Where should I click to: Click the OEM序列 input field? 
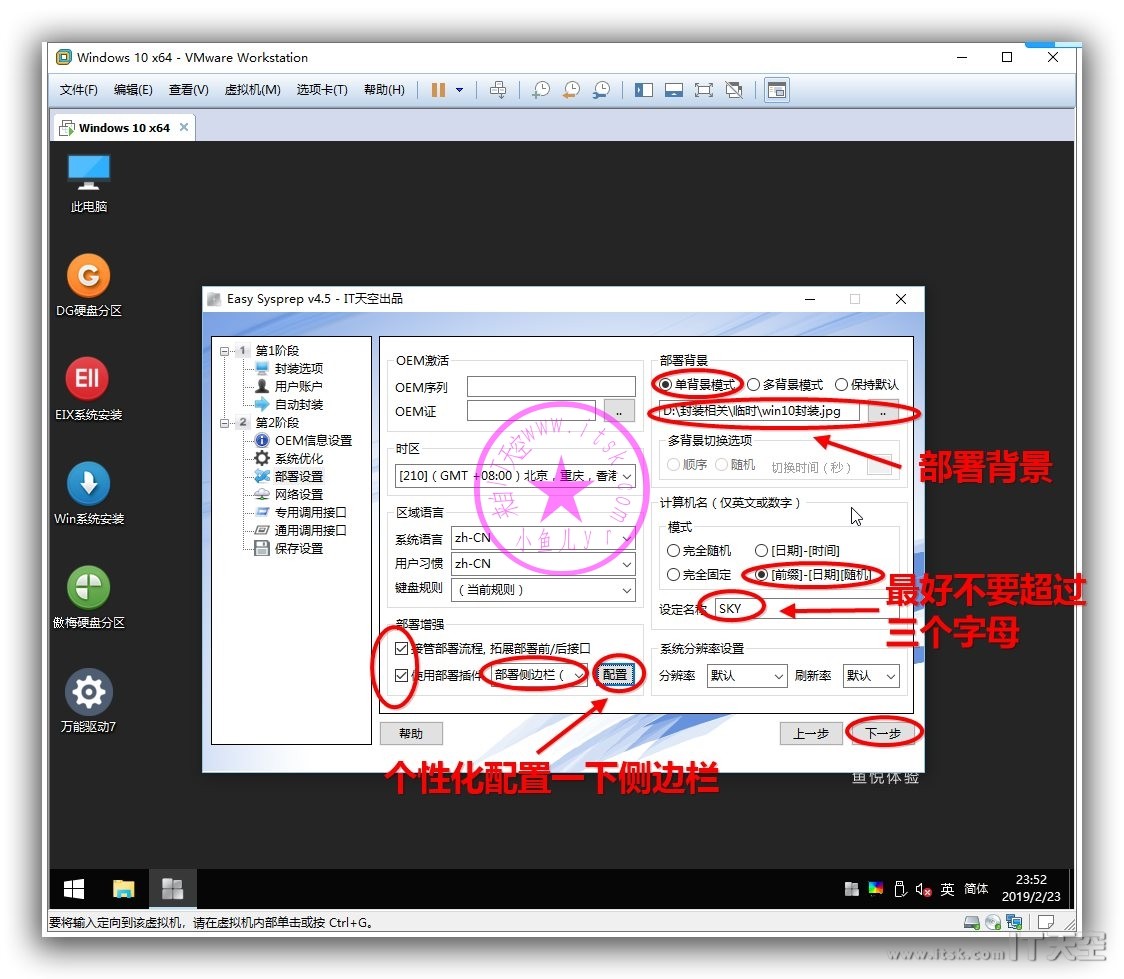click(x=551, y=387)
